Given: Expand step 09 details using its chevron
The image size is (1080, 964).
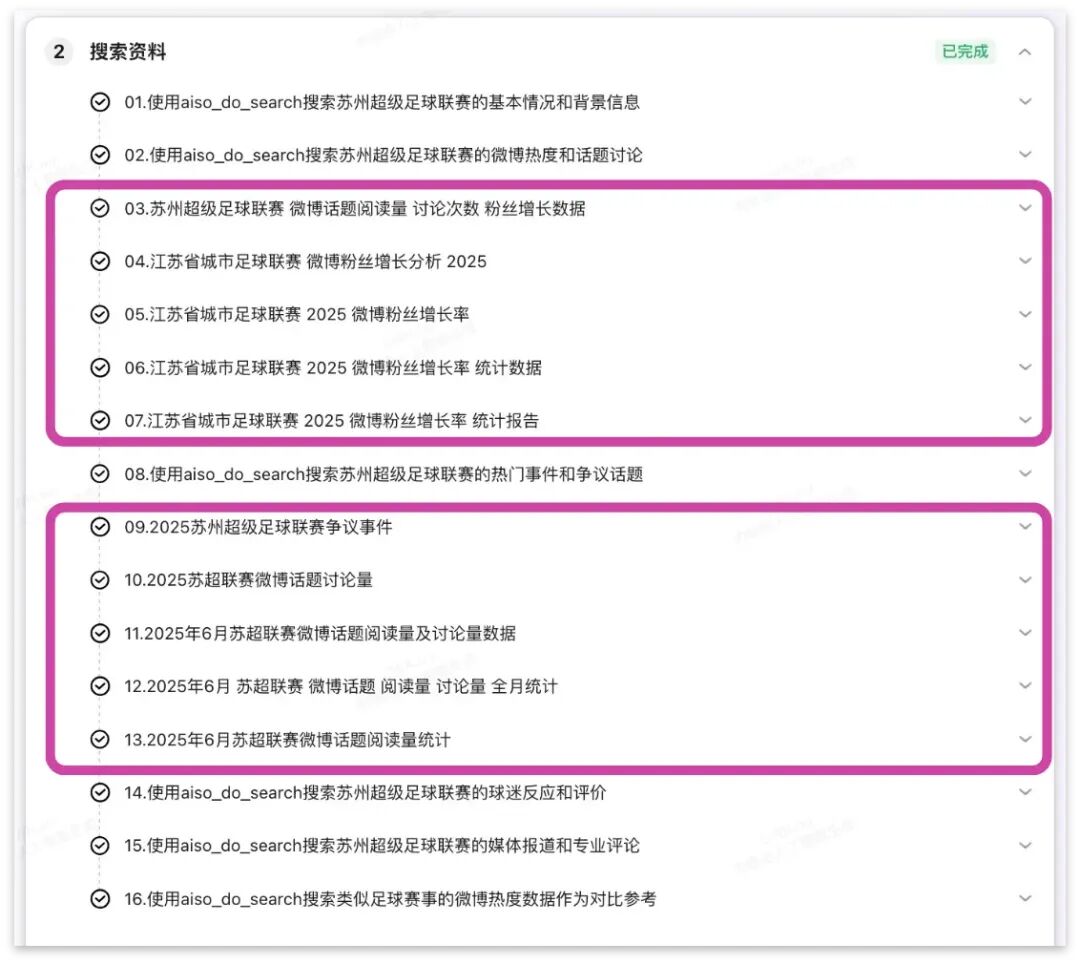Looking at the screenshot, I should pos(1025,527).
